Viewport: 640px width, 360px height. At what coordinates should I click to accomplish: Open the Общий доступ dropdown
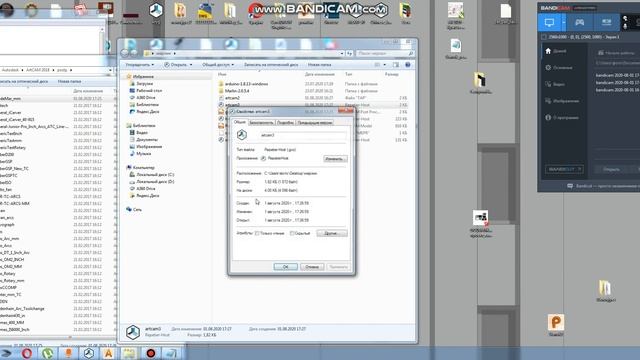[x=218, y=65]
